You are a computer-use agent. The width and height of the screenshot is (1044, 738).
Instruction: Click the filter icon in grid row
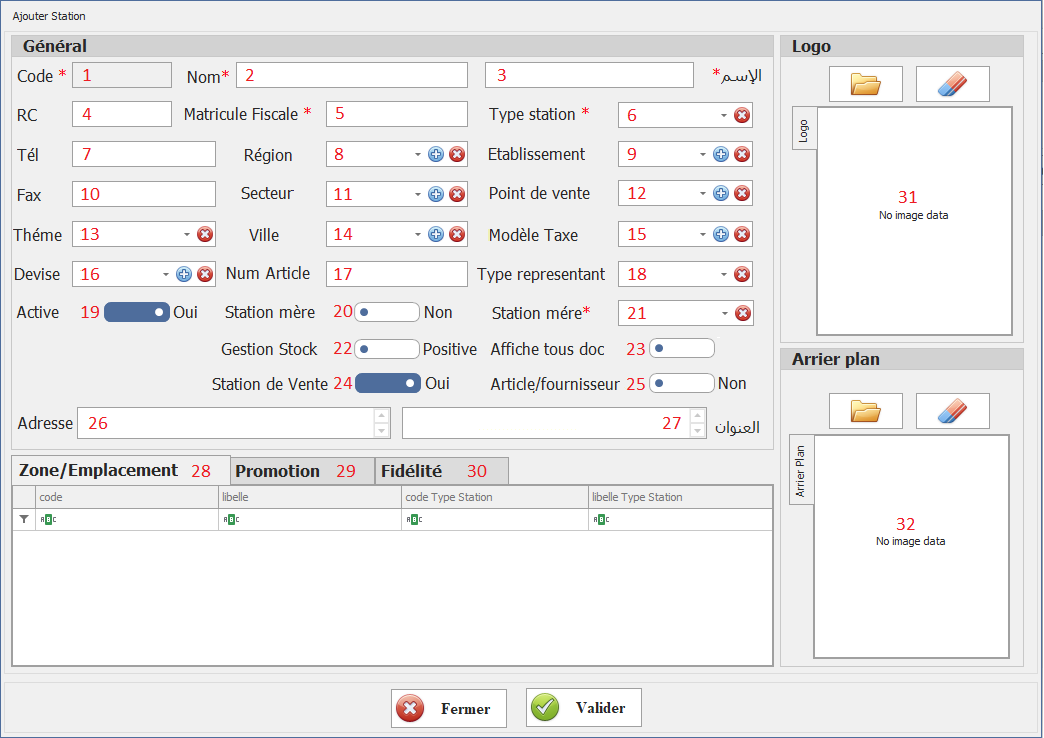(x=24, y=519)
